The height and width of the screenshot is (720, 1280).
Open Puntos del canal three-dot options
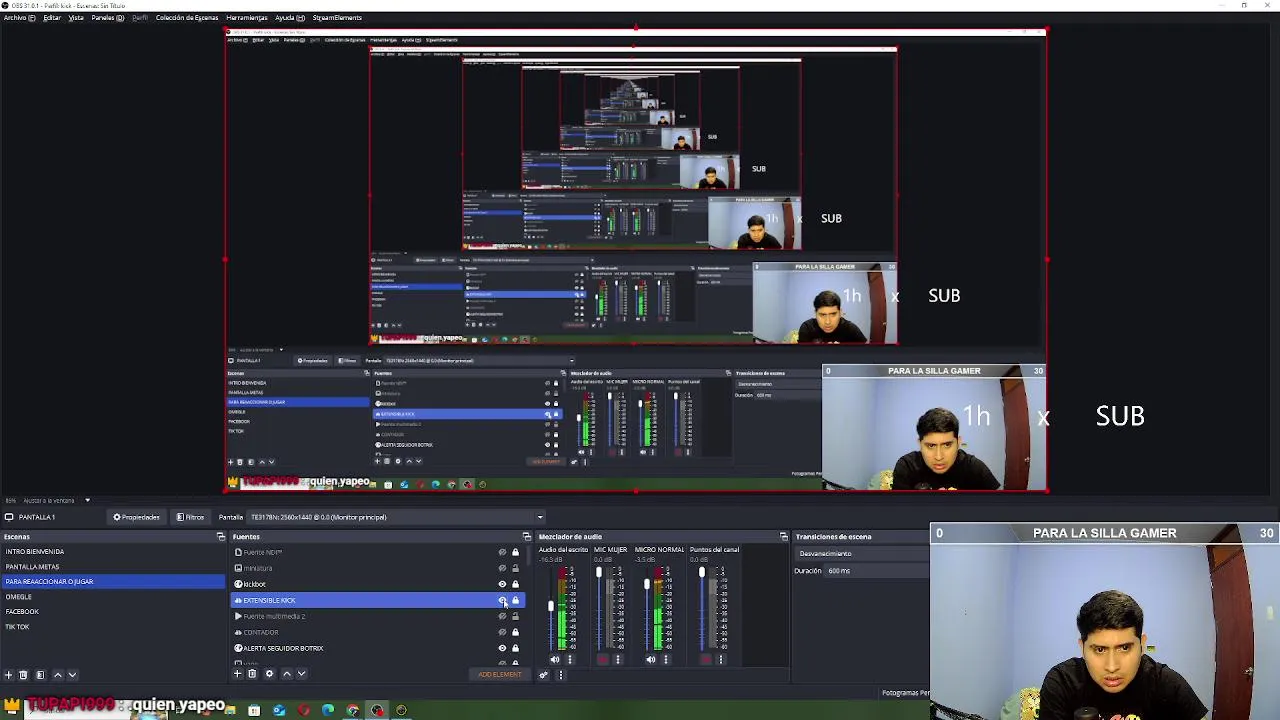tap(720, 659)
